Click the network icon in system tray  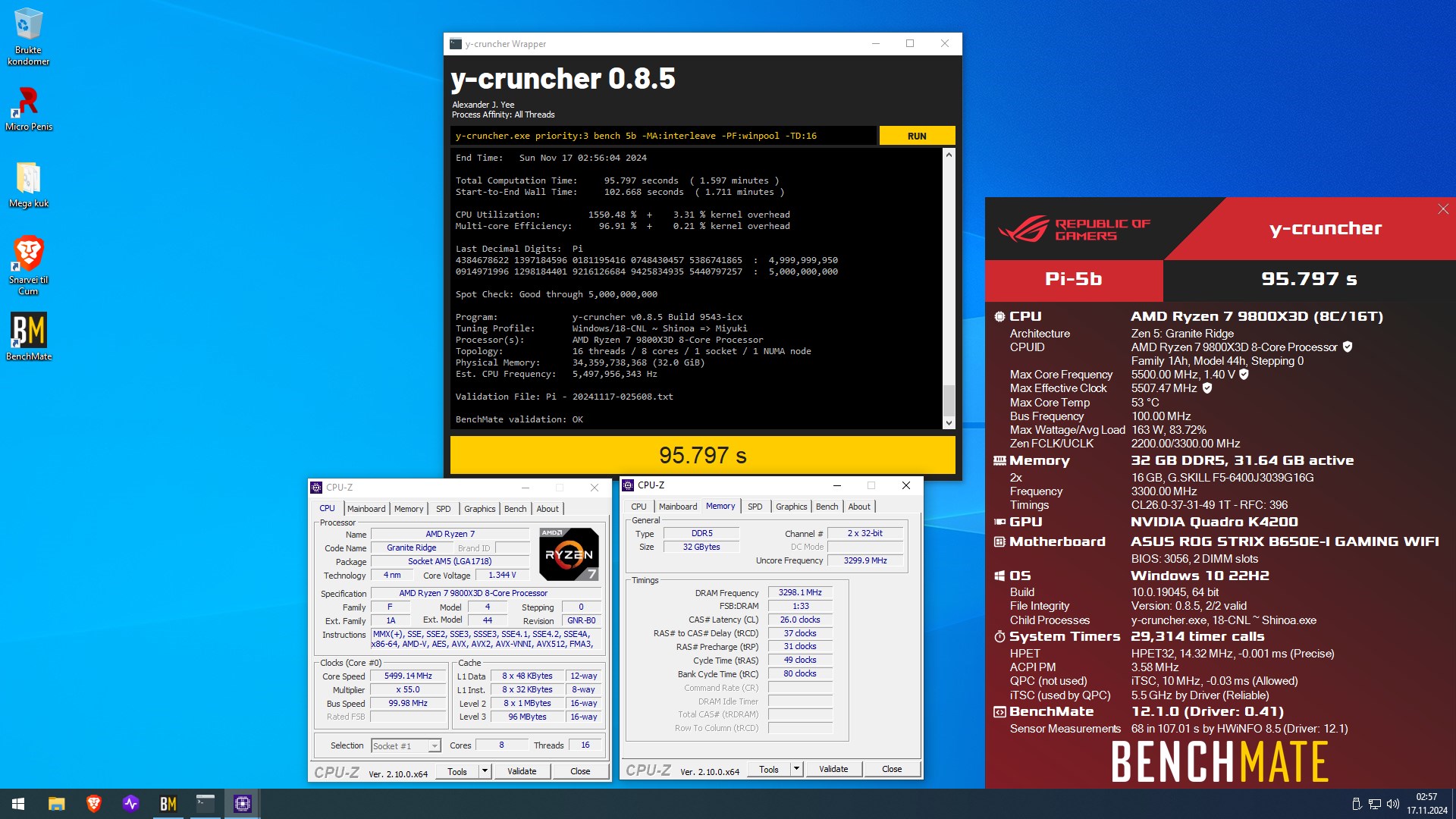(x=1375, y=804)
